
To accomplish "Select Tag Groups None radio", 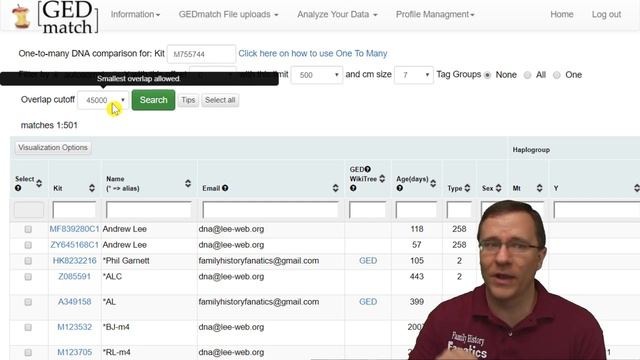I will [x=487, y=75].
